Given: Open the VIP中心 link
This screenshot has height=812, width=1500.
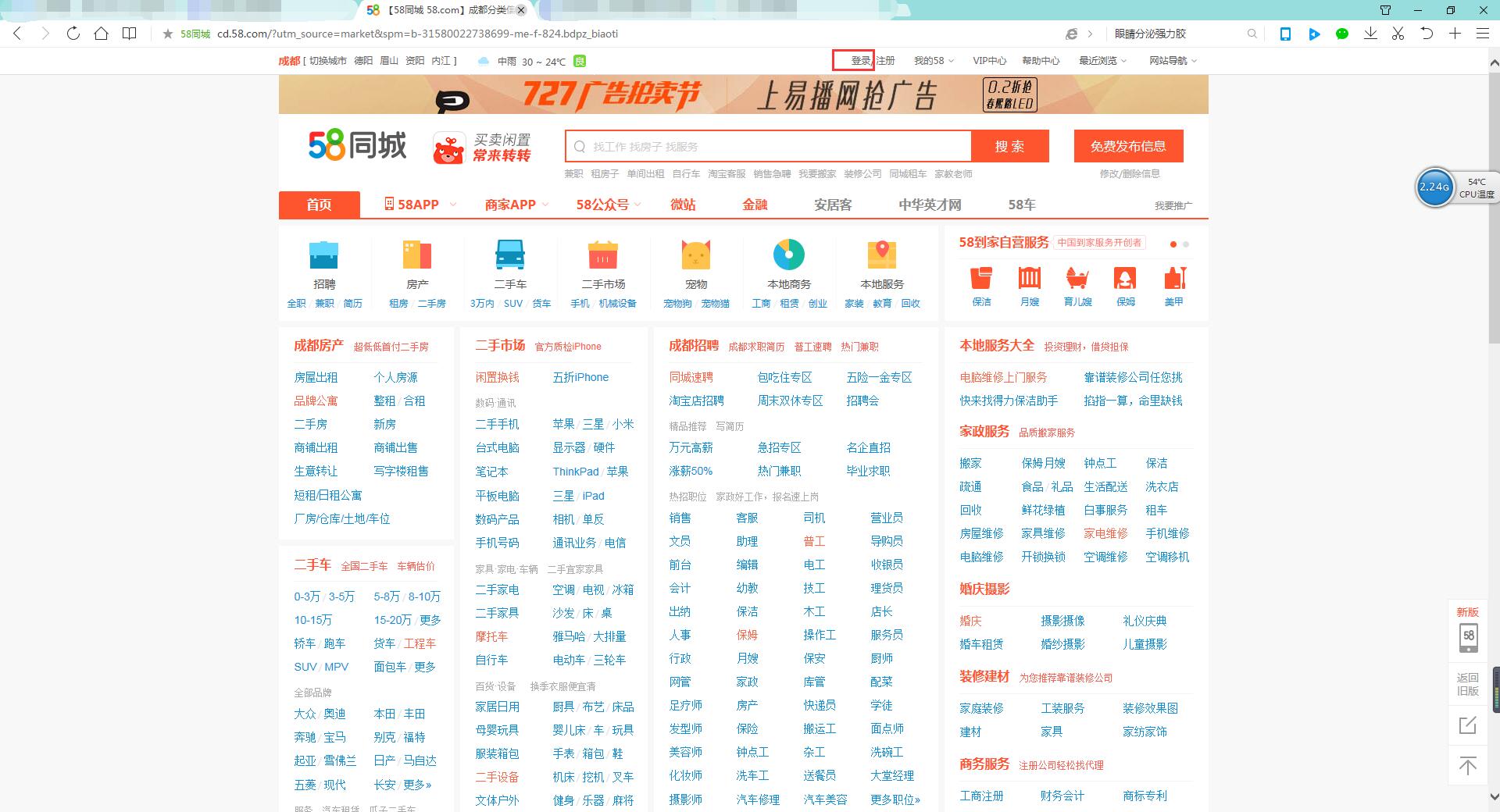Looking at the screenshot, I should tap(989, 60).
